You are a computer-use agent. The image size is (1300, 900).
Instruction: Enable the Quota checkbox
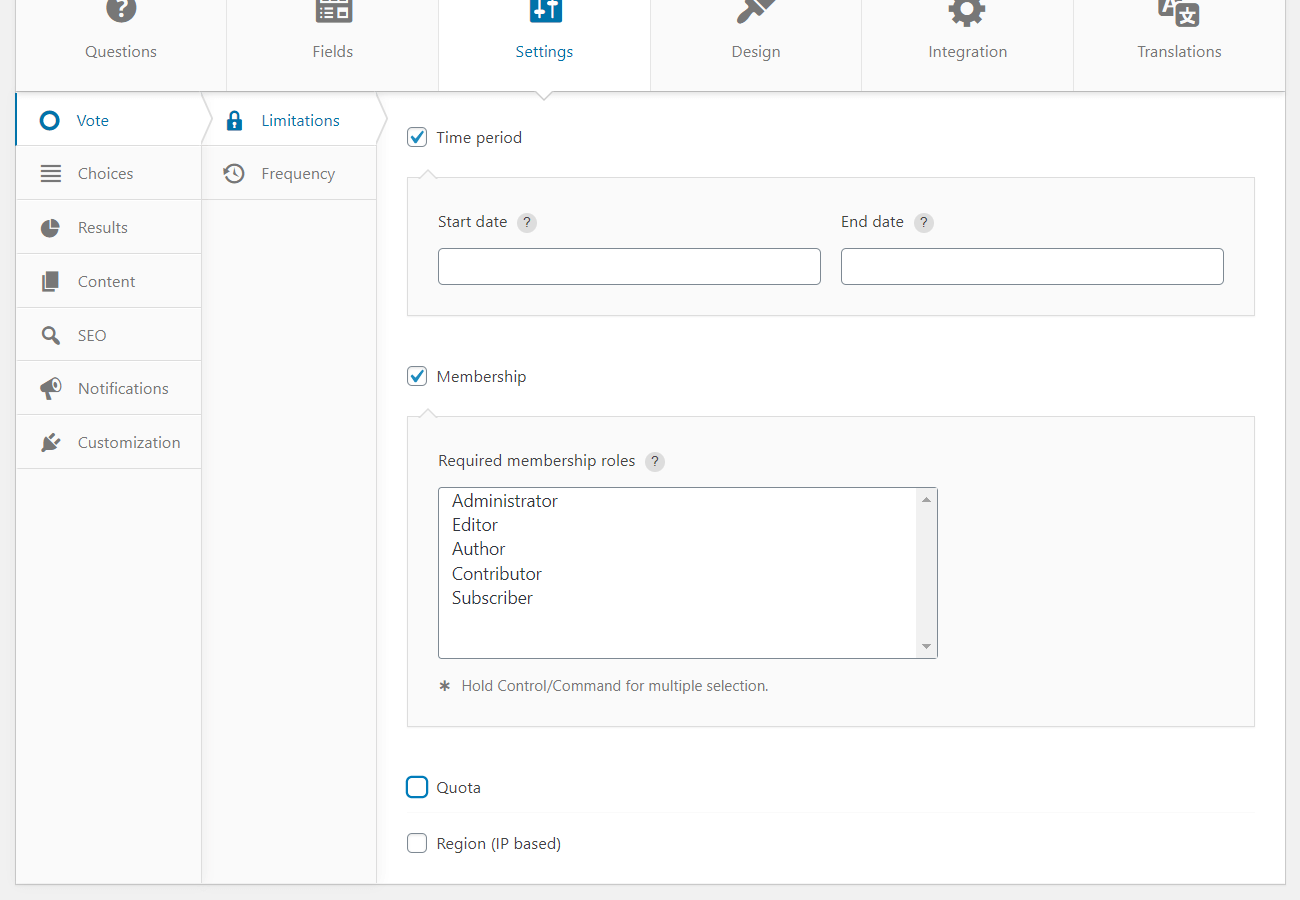[417, 787]
